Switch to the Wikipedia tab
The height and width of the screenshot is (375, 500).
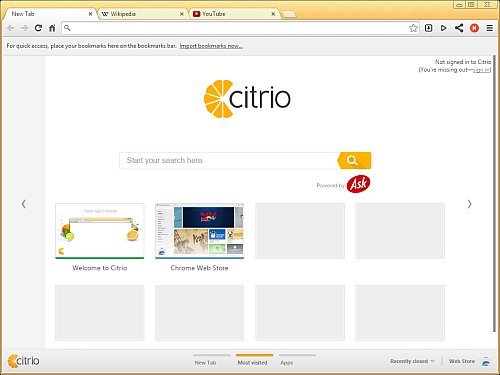(x=142, y=14)
